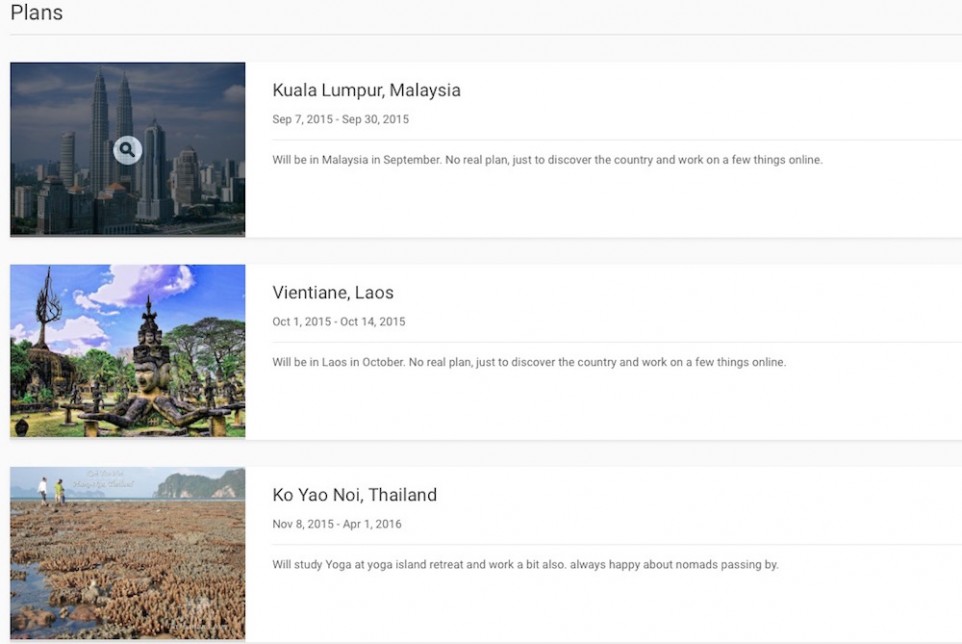Click the two people walking in Thailand photo

(x=51, y=490)
